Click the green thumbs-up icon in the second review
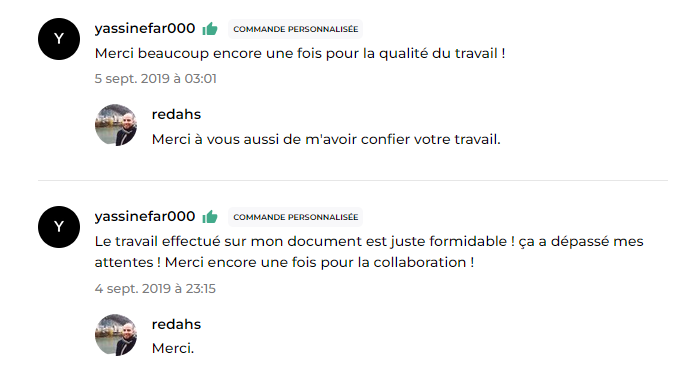The width and height of the screenshot is (678, 374). (210, 217)
